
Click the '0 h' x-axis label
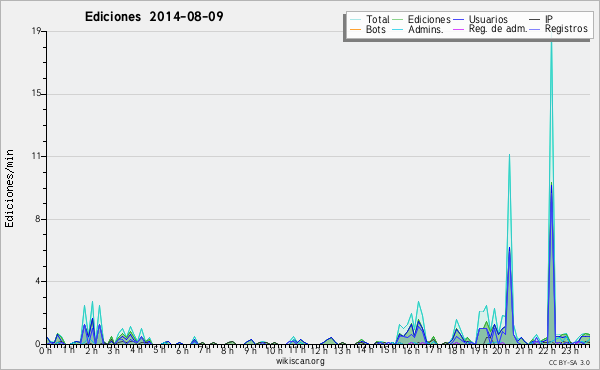click(x=45, y=350)
